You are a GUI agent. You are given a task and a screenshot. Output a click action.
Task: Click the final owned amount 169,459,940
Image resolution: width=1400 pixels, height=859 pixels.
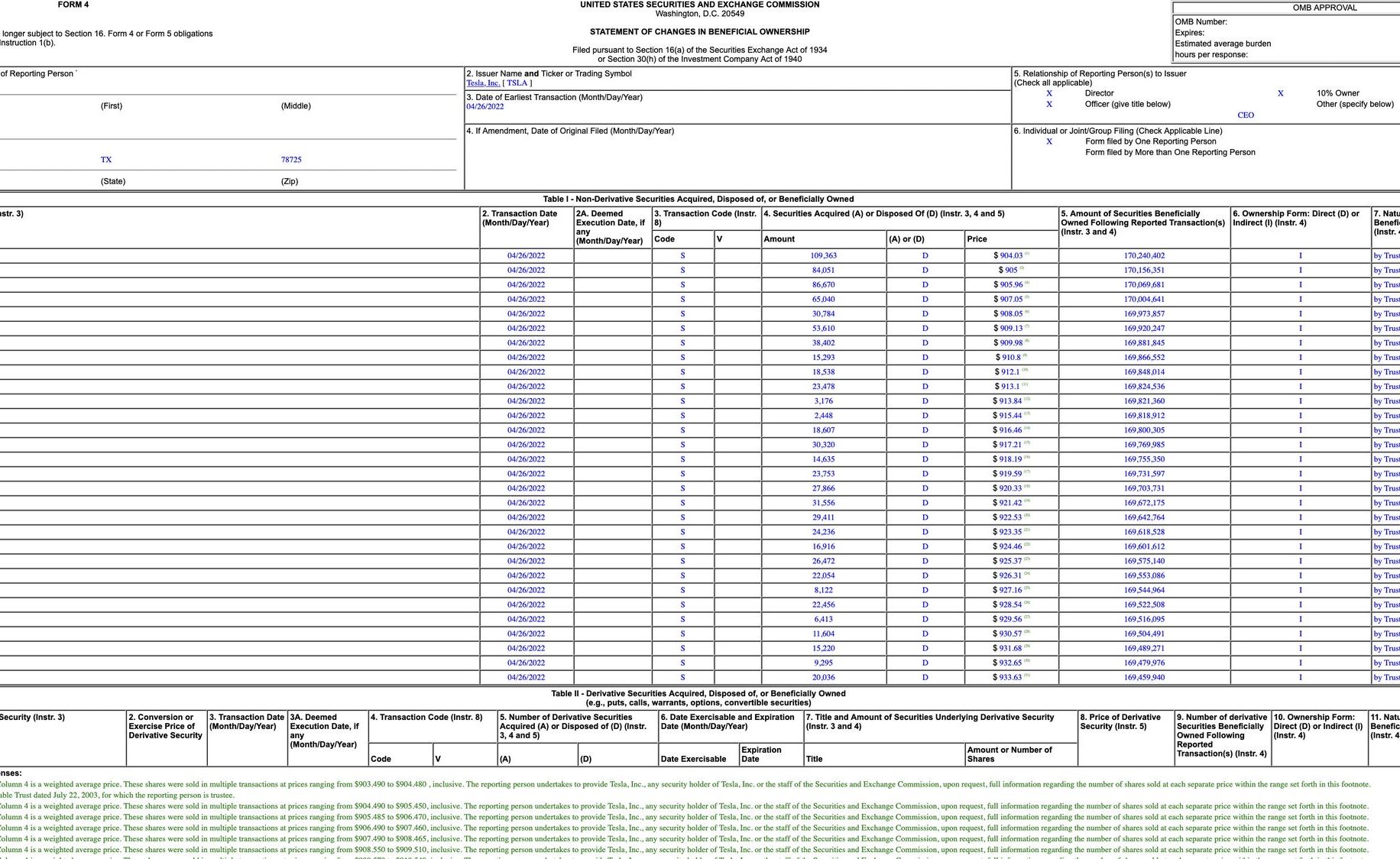1144,677
